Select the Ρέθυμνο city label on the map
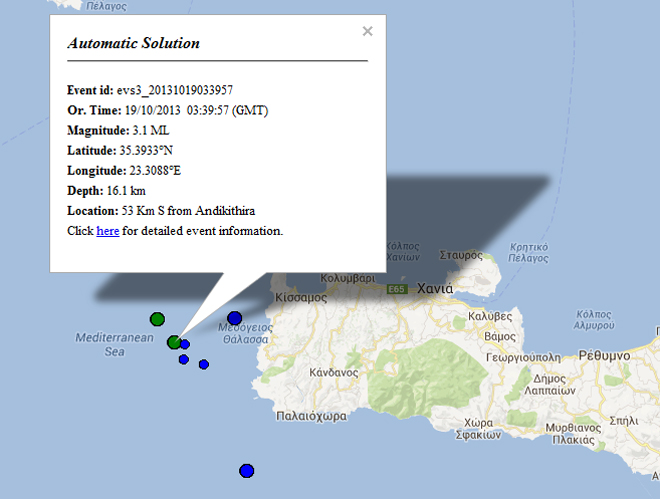This screenshot has width=660, height=499. point(603,355)
